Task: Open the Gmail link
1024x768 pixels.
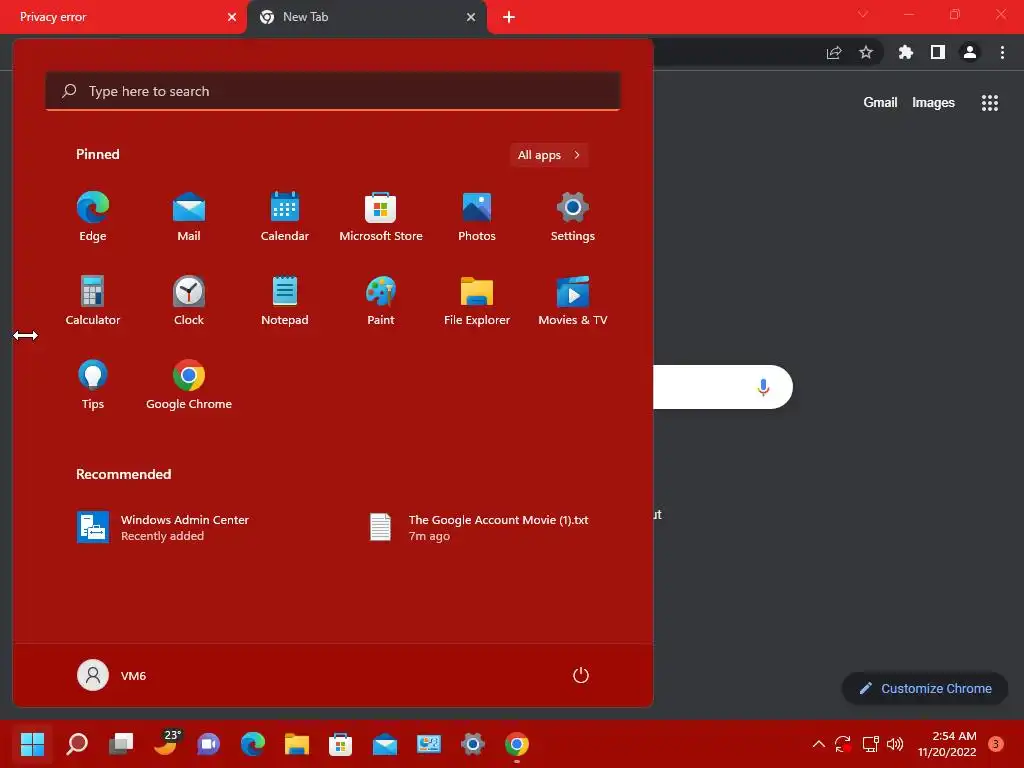Action: point(880,103)
